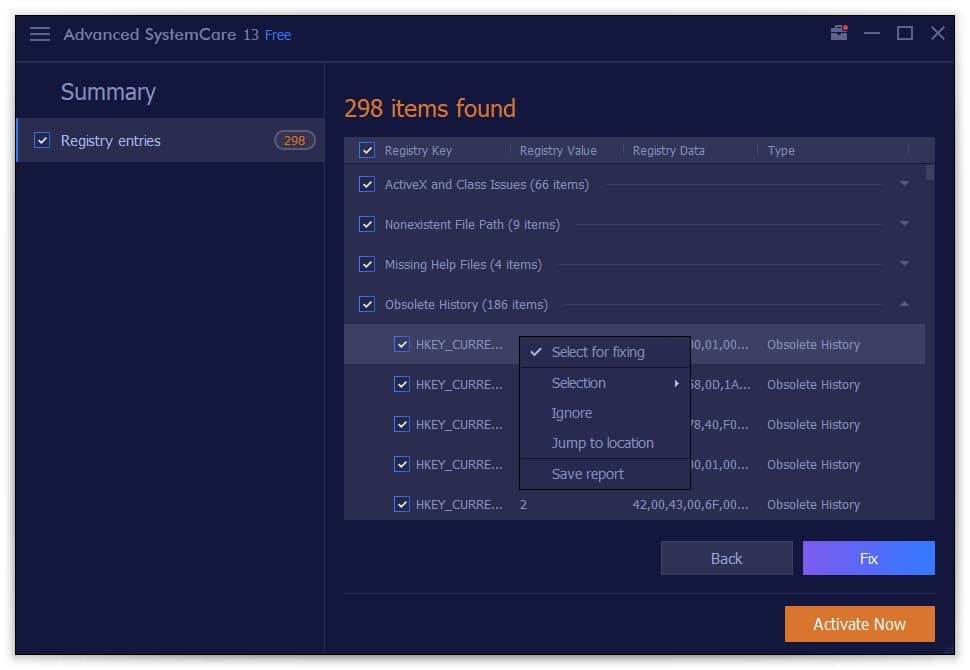Click the 298 items found heading

tap(430, 109)
